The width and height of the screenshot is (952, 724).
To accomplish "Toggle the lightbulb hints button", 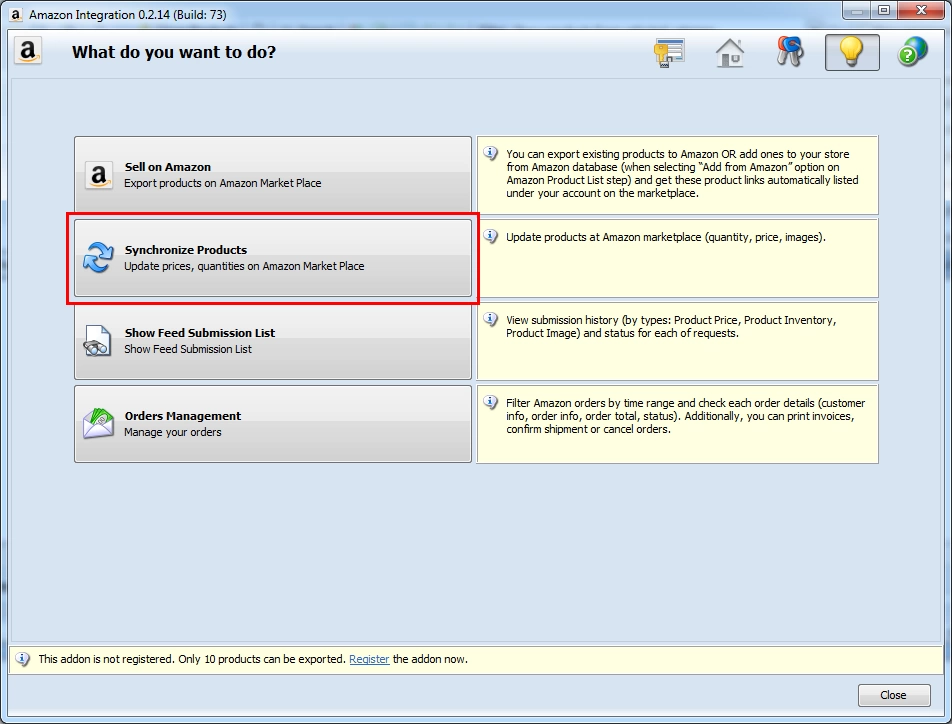I will coord(852,52).
